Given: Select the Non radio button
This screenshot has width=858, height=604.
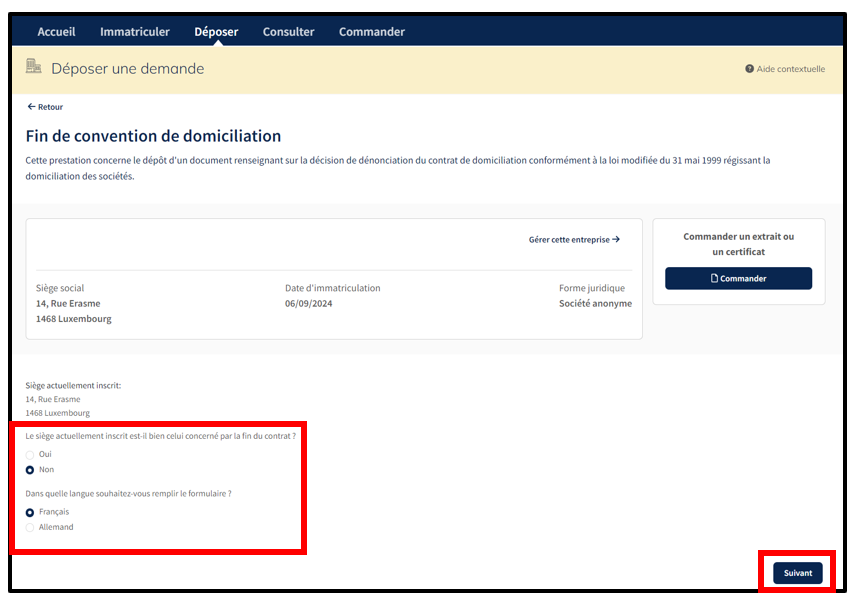Looking at the screenshot, I should click(30, 469).
